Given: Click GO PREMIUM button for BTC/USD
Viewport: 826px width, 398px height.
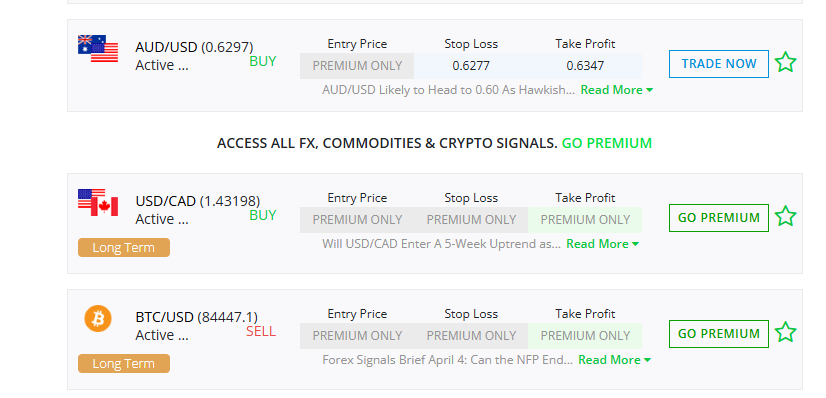Looking at the screenshot, I should [719, 334].
